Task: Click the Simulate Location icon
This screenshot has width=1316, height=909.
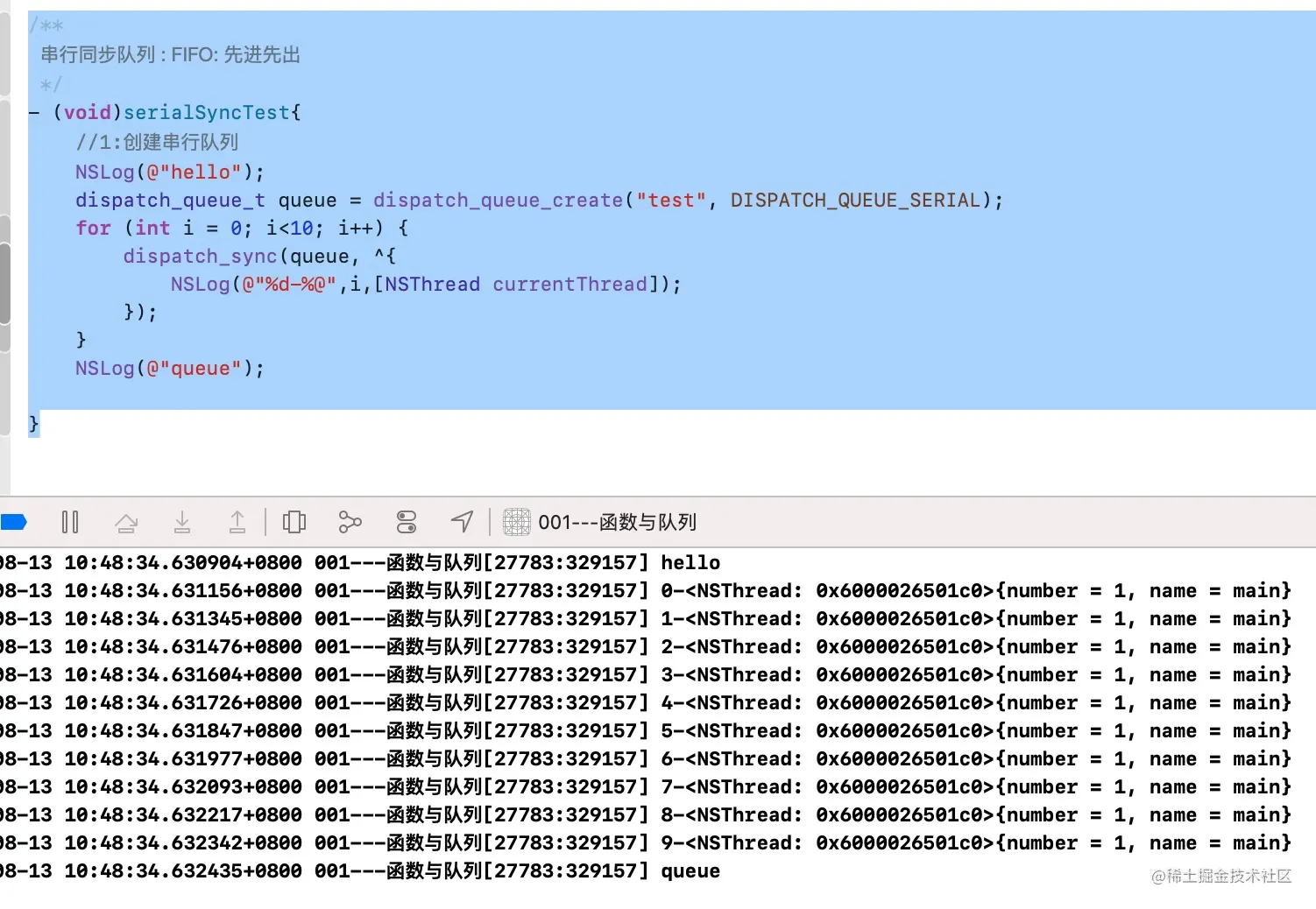Action: 462,521
